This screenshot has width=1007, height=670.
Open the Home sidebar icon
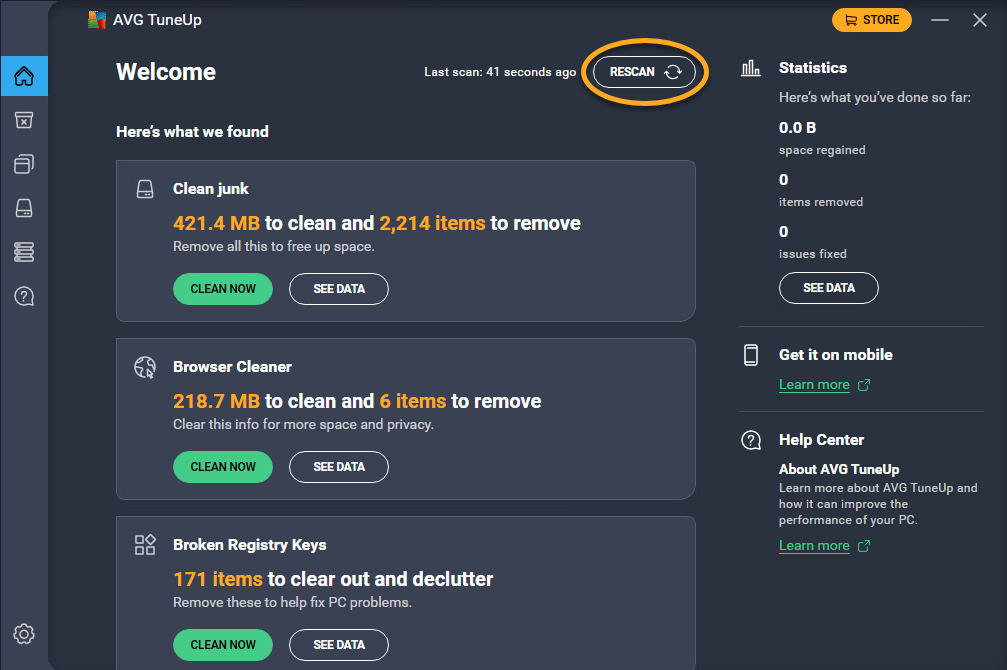[x=24, y=76]
